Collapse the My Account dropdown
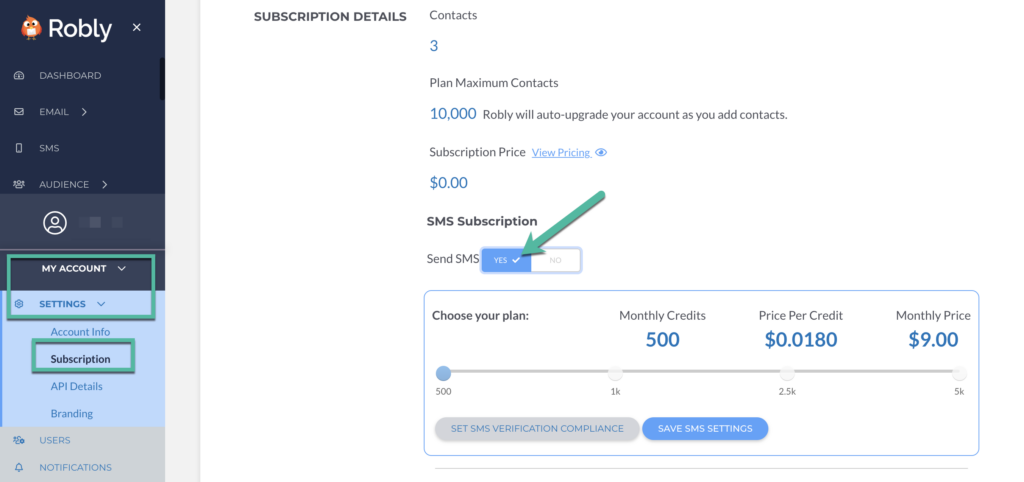 121,268
